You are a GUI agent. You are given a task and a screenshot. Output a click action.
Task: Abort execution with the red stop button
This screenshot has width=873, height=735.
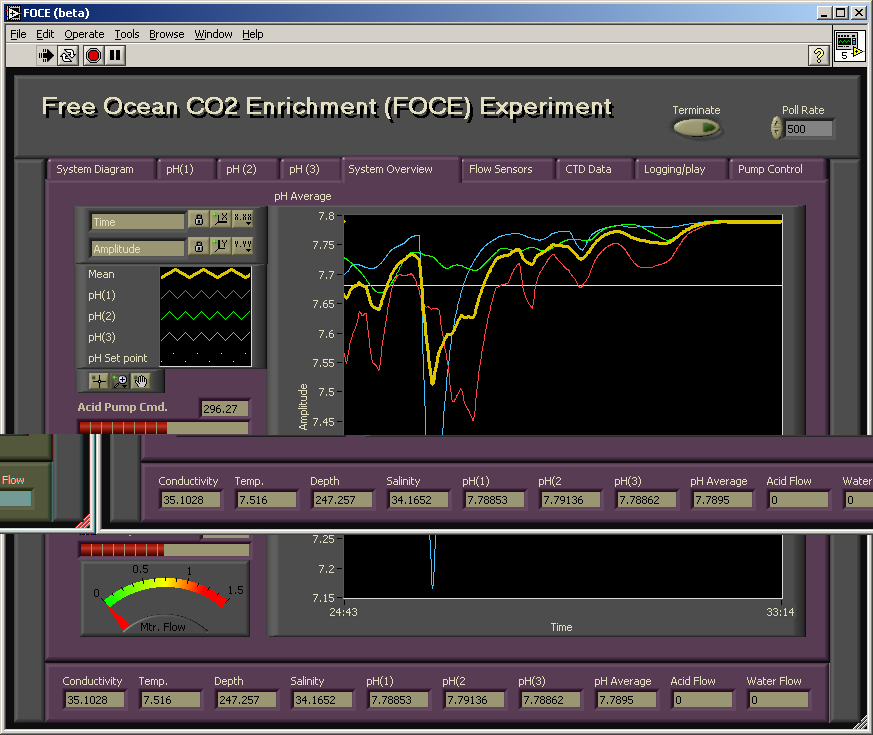click(93, 55)
